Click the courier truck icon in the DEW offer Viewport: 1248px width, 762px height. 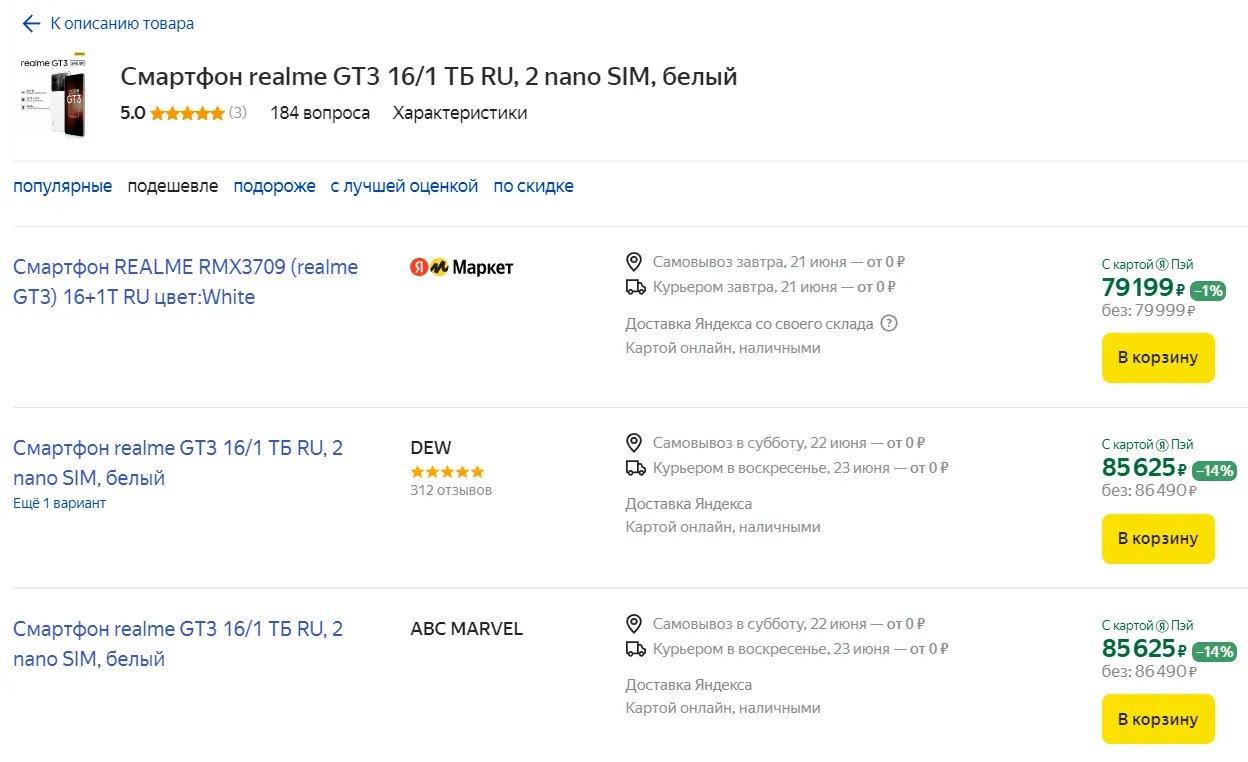pos(635,468)
